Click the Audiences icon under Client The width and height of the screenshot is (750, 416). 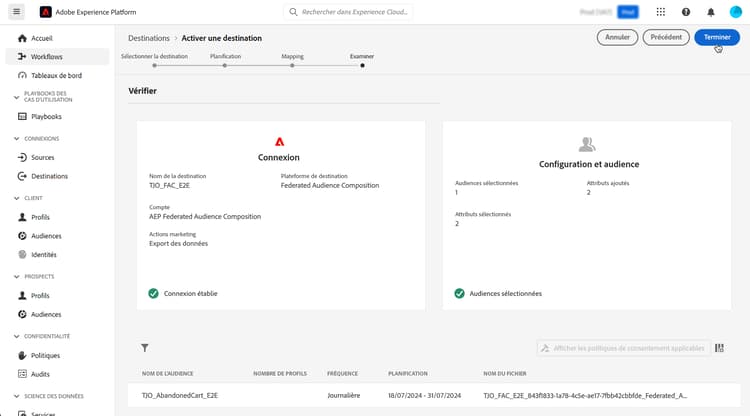[x=22, y=236]
